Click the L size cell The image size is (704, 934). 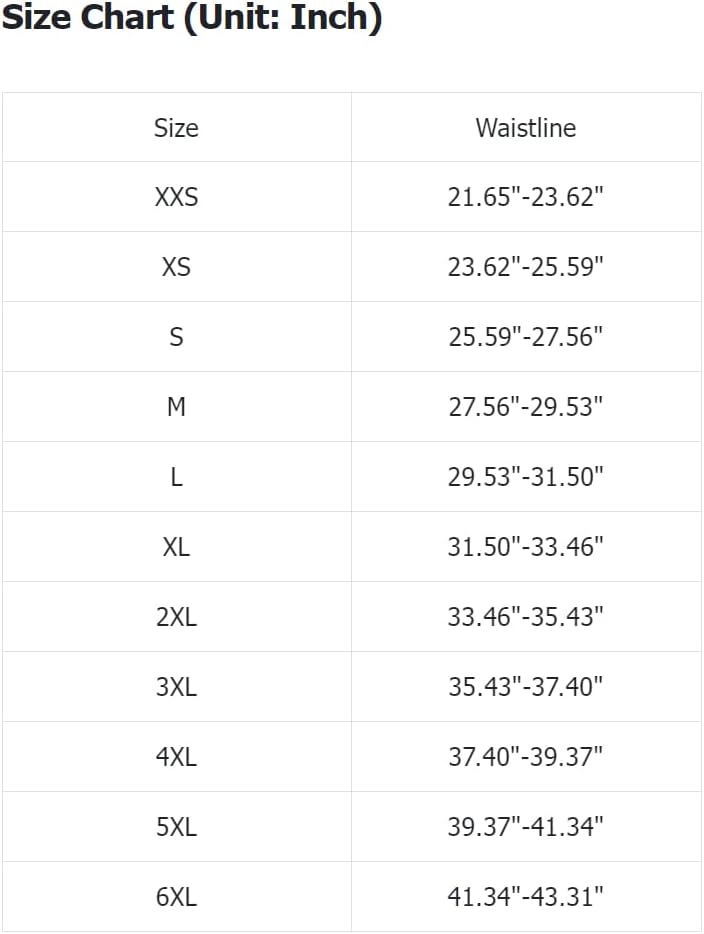pyautogui.click(x=176, y=477)
